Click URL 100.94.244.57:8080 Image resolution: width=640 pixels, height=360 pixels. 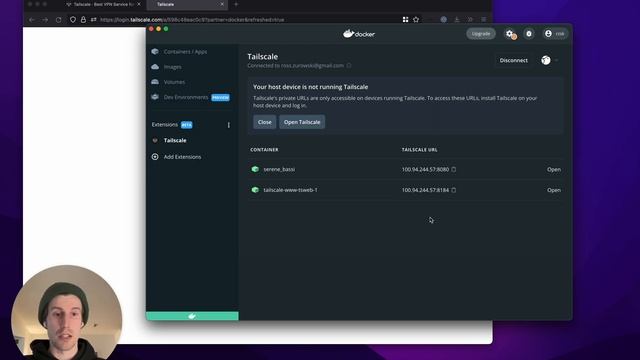point(425,169)
